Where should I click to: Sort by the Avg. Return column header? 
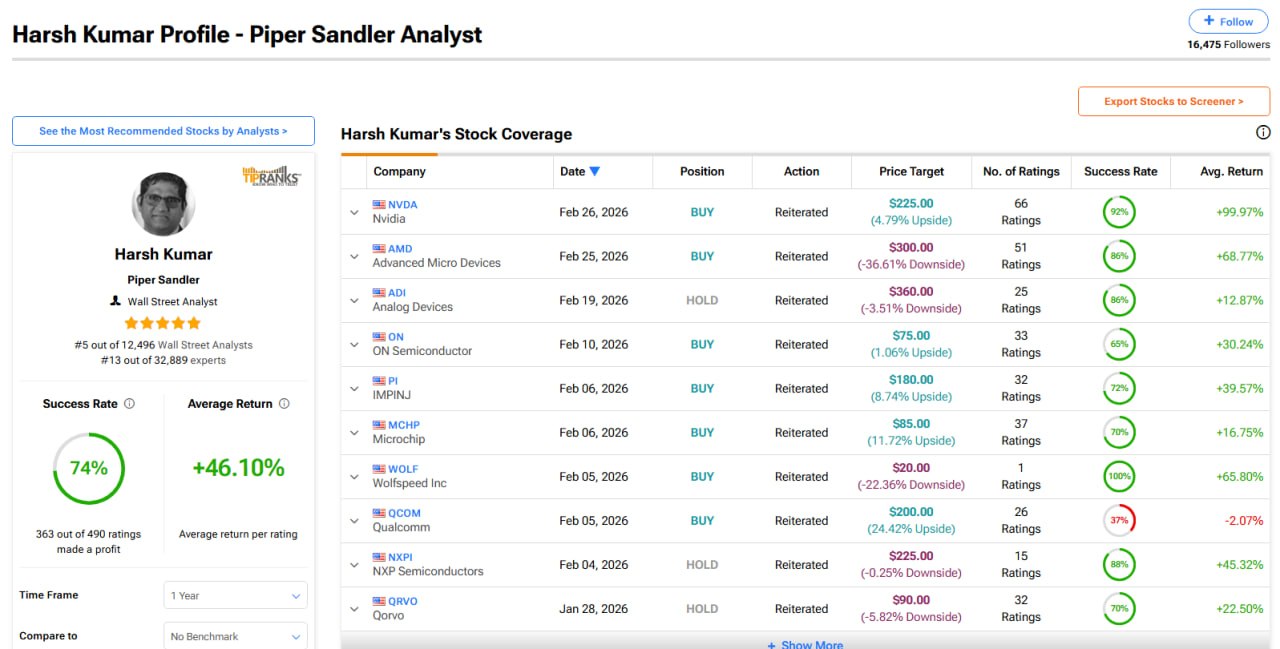tap(1231, 171)
